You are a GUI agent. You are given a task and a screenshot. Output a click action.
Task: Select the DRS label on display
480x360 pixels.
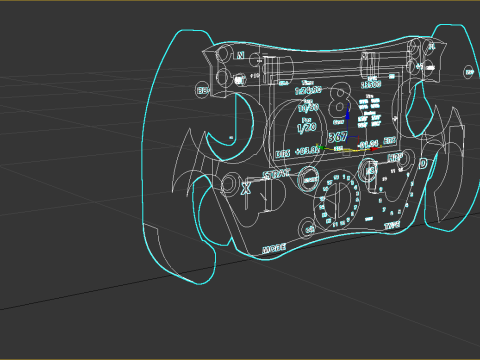click(x=283, y=154)
